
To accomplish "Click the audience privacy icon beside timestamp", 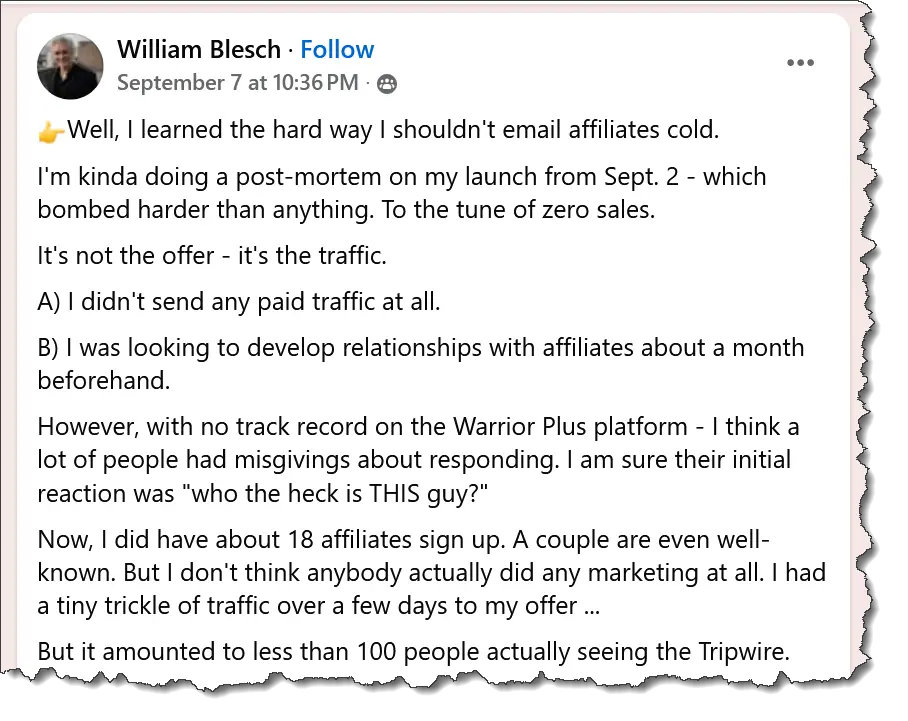I will click(387, 84).
